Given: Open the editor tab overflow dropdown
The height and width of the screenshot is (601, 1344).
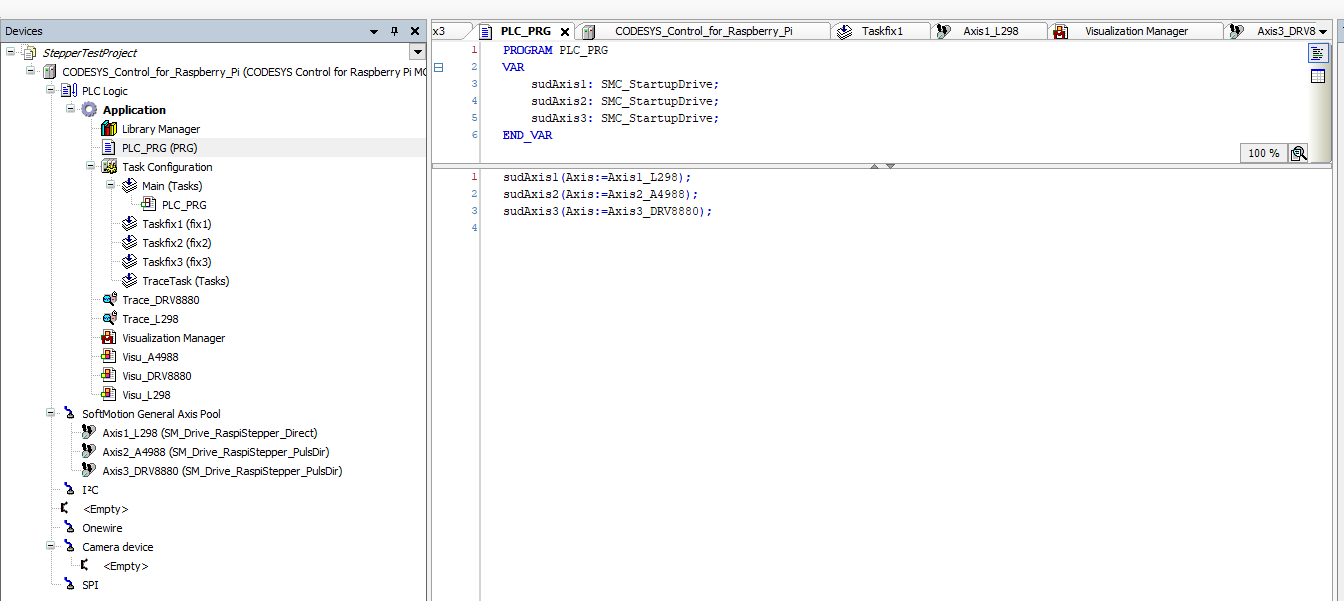Looking at the screenshot, I should coord(1323,32).
